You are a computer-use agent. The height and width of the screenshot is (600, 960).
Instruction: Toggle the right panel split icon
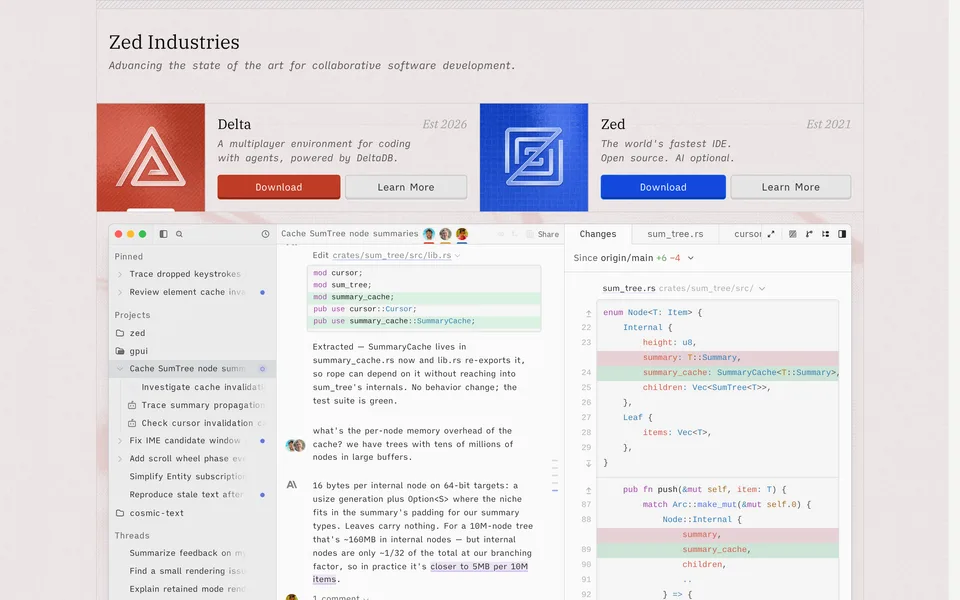tap(842, 234)
